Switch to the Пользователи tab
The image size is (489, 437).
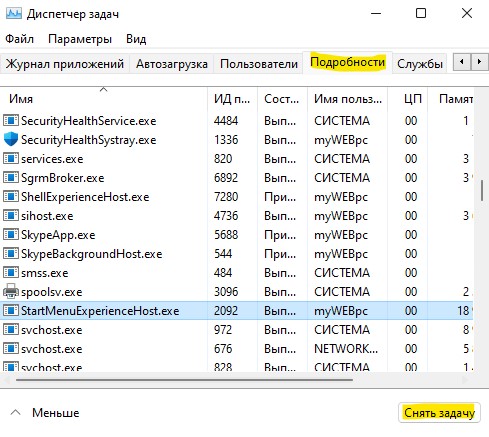tap(259, 63)
